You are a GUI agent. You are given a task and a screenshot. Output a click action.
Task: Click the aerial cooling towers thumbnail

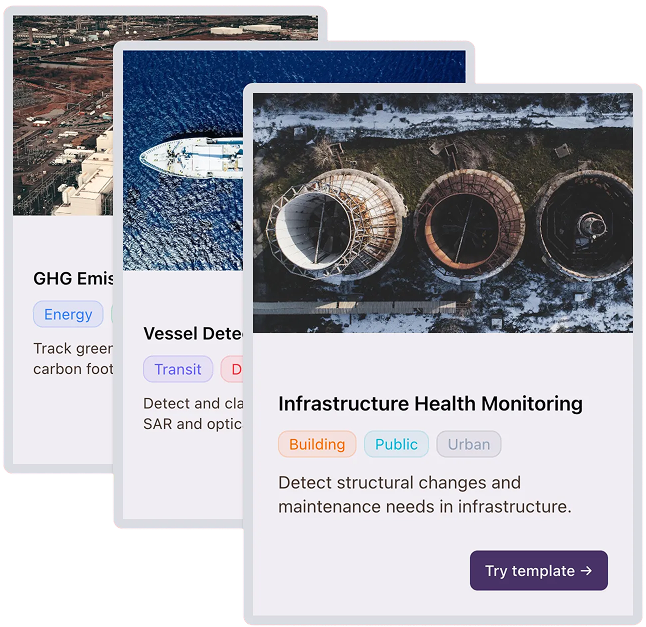pos(443,213)
